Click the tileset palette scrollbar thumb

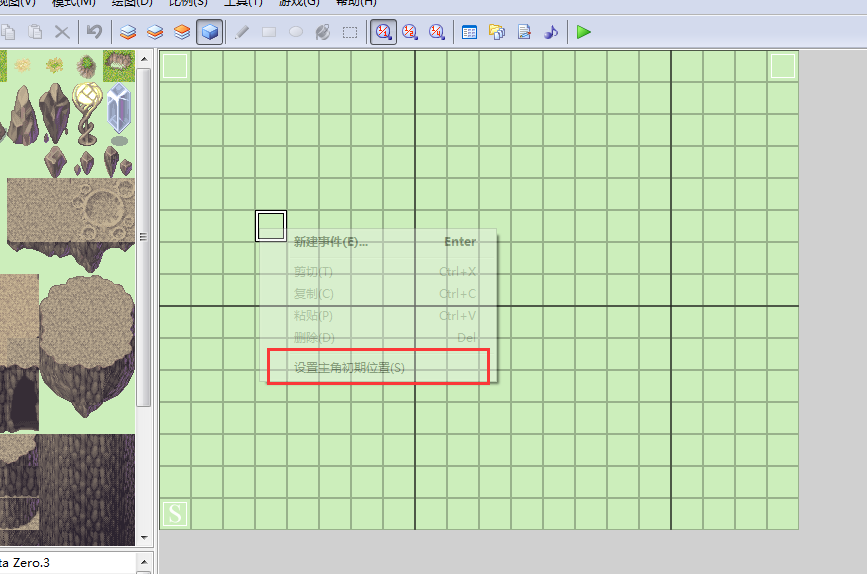[144, 238]
